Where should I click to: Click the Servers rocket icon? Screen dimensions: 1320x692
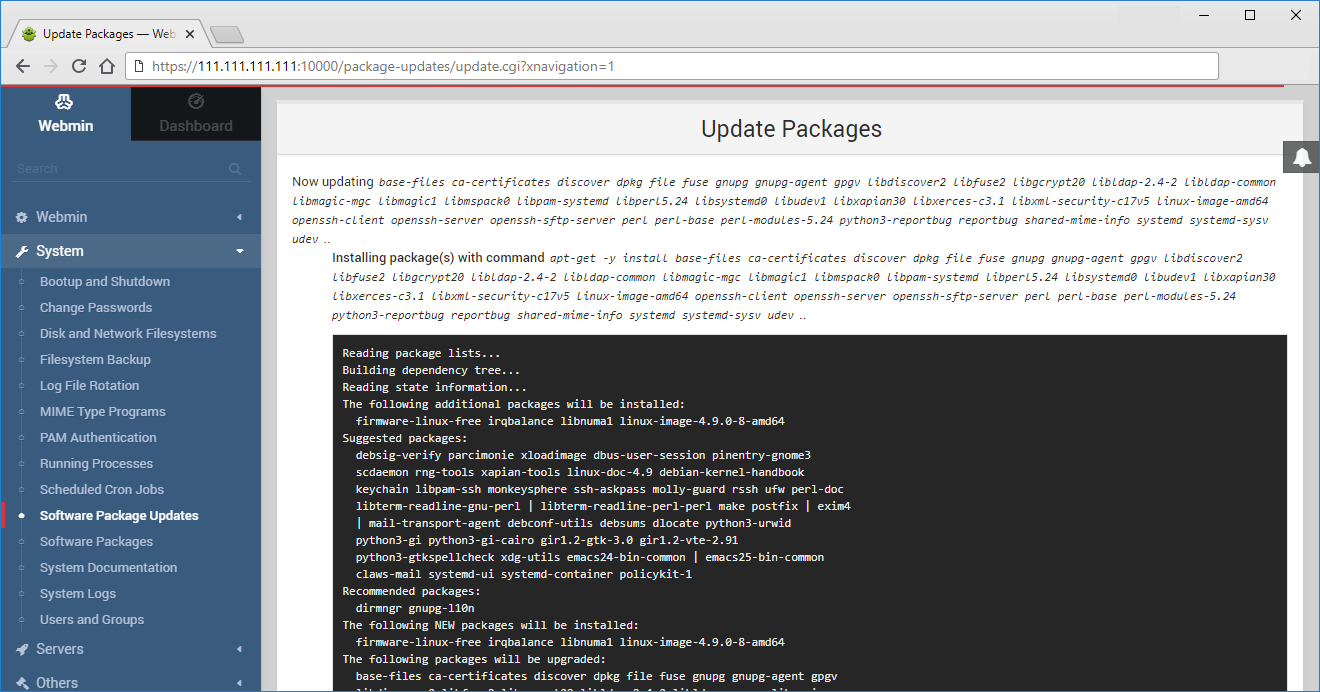22,649
